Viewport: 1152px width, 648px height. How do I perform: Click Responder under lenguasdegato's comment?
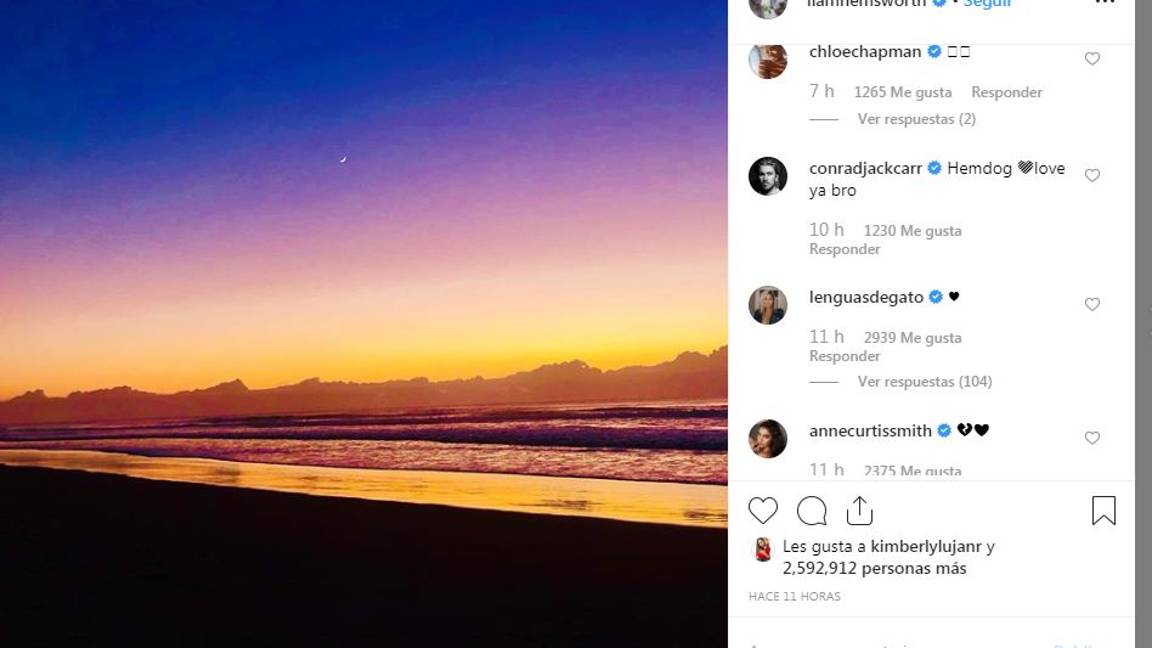click(844, 356)
